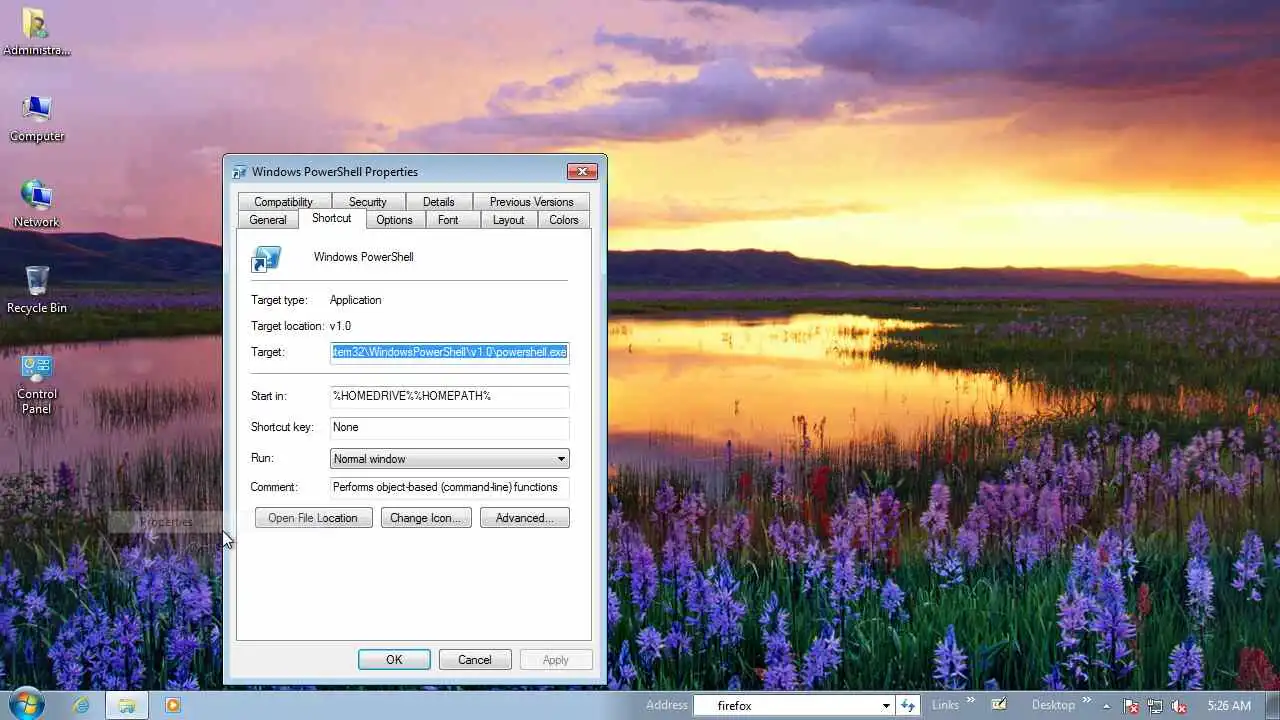This screenshot has height=720, width=1280.
Task: Open the network status tray icon
Action: click(x=1155, y=706)
